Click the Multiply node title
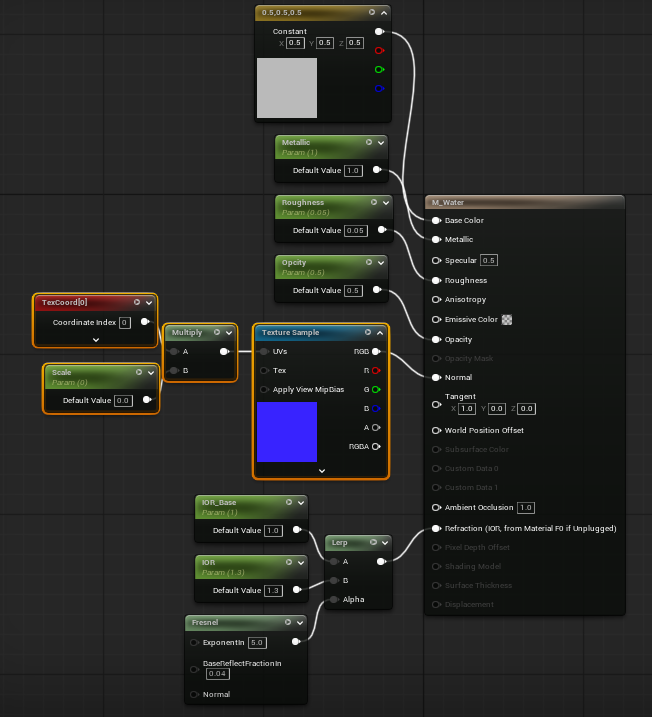Image resolution: width=652 pixels, height=717 pixels. point(187,332)
